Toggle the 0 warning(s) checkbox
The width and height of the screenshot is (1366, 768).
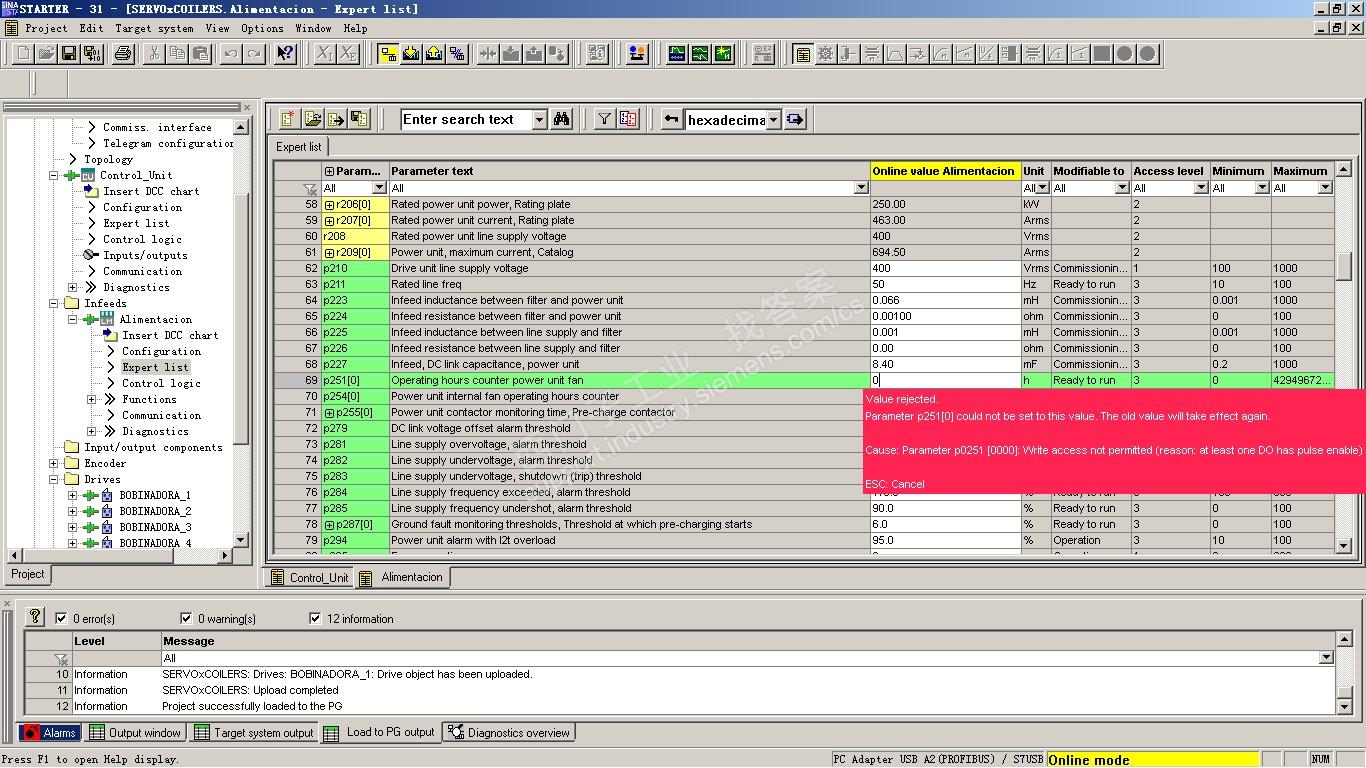point(186,618)
